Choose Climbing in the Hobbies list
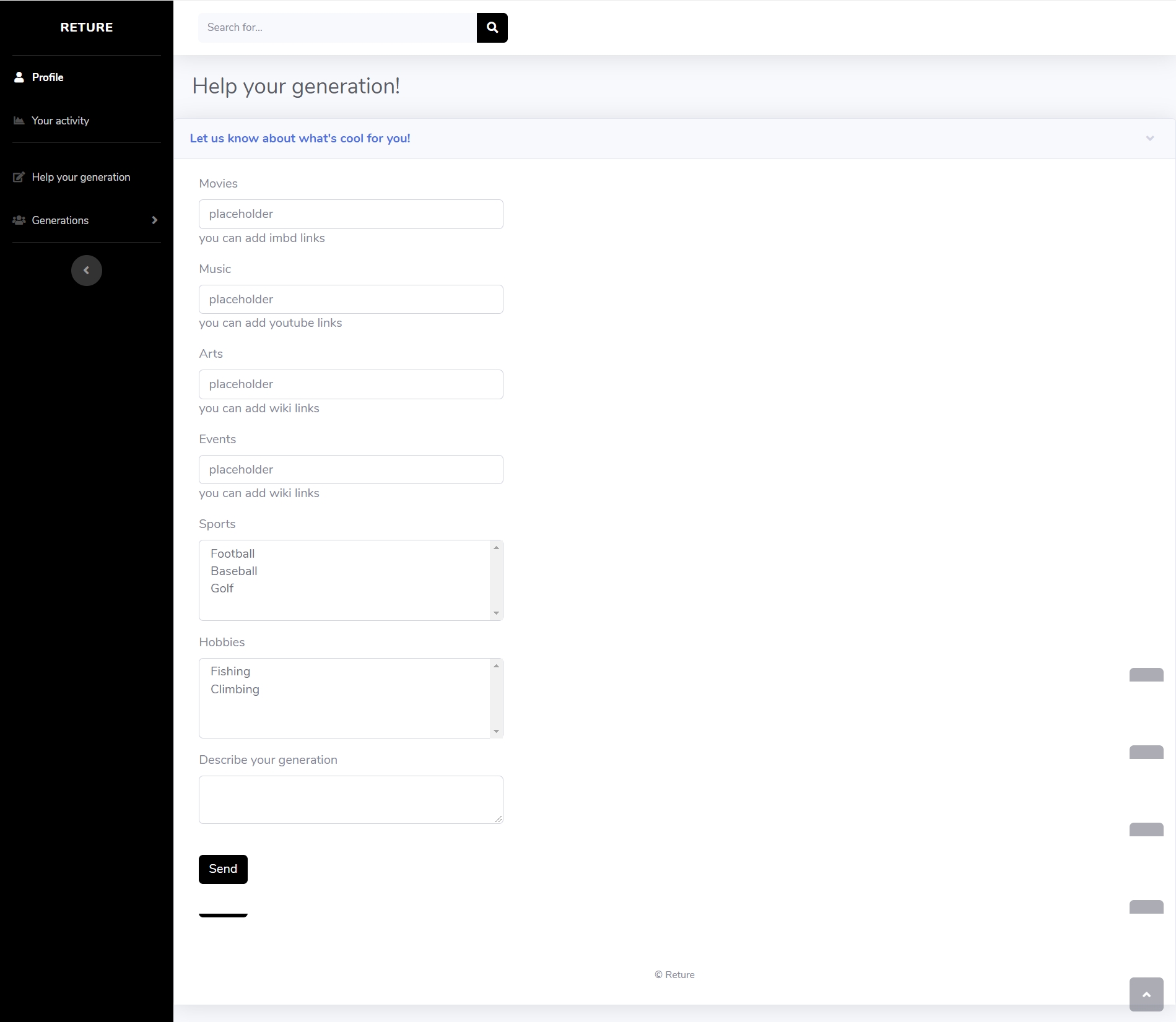 235,690
